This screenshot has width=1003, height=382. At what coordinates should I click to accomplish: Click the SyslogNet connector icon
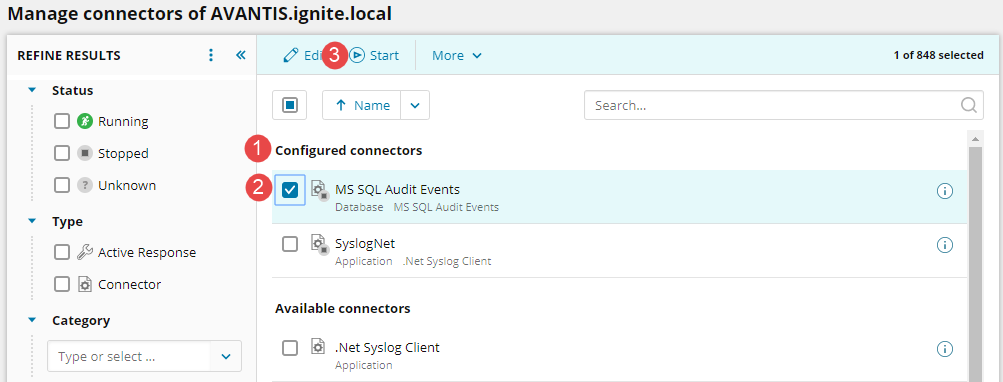[x=319, y=243]
